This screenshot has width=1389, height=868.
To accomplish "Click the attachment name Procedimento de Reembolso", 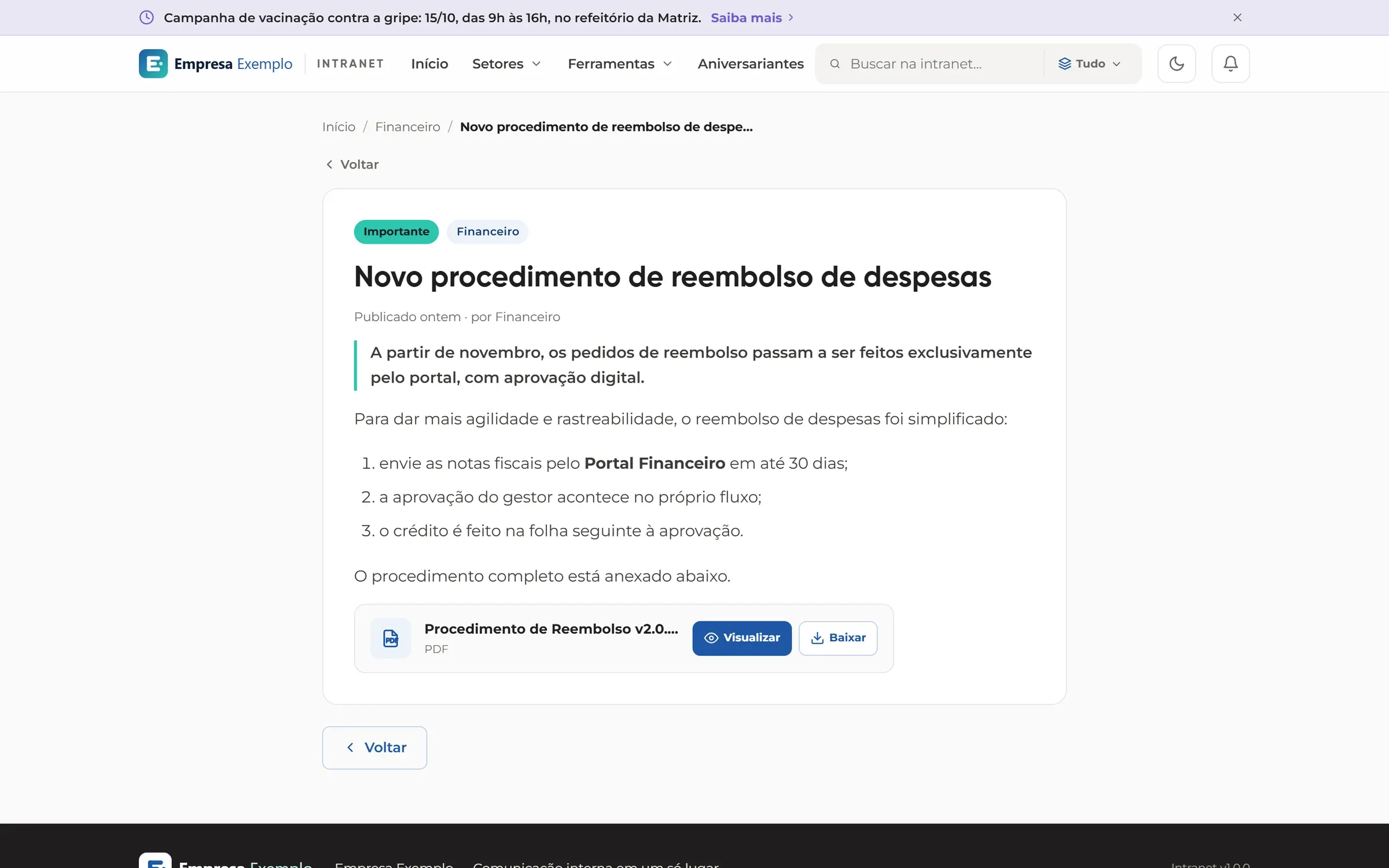I will pos(551,629).
